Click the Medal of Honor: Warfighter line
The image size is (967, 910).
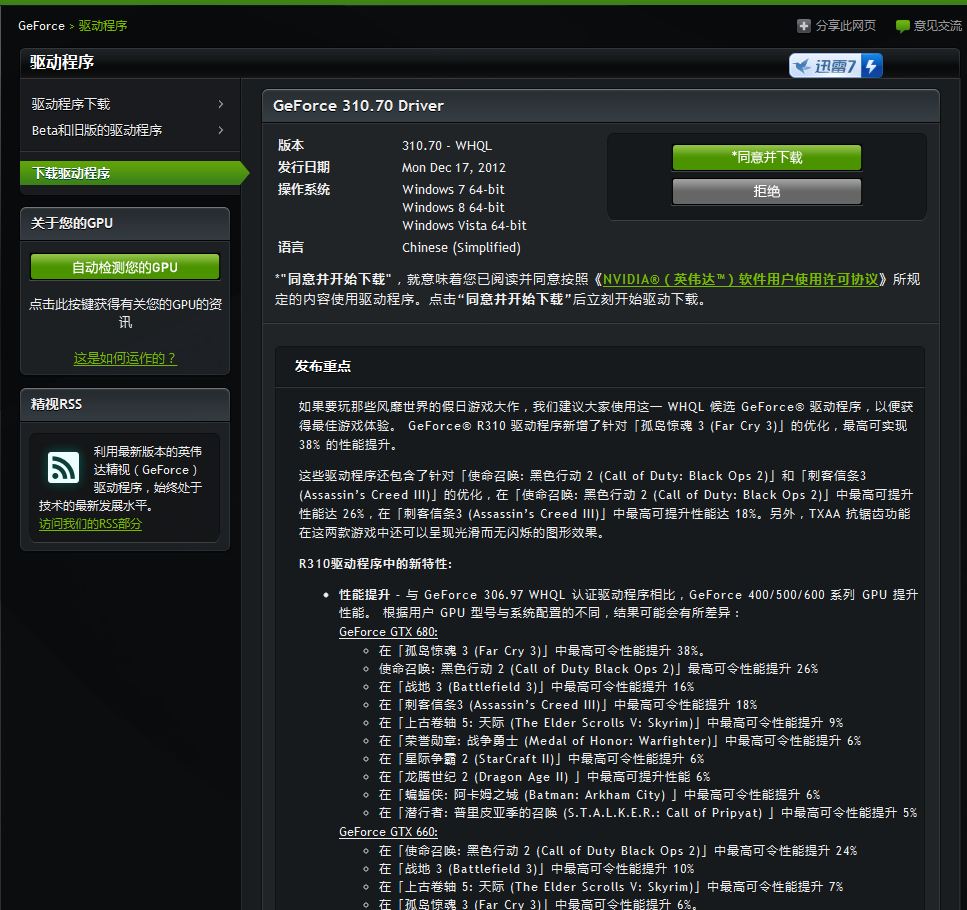(620, 741)
